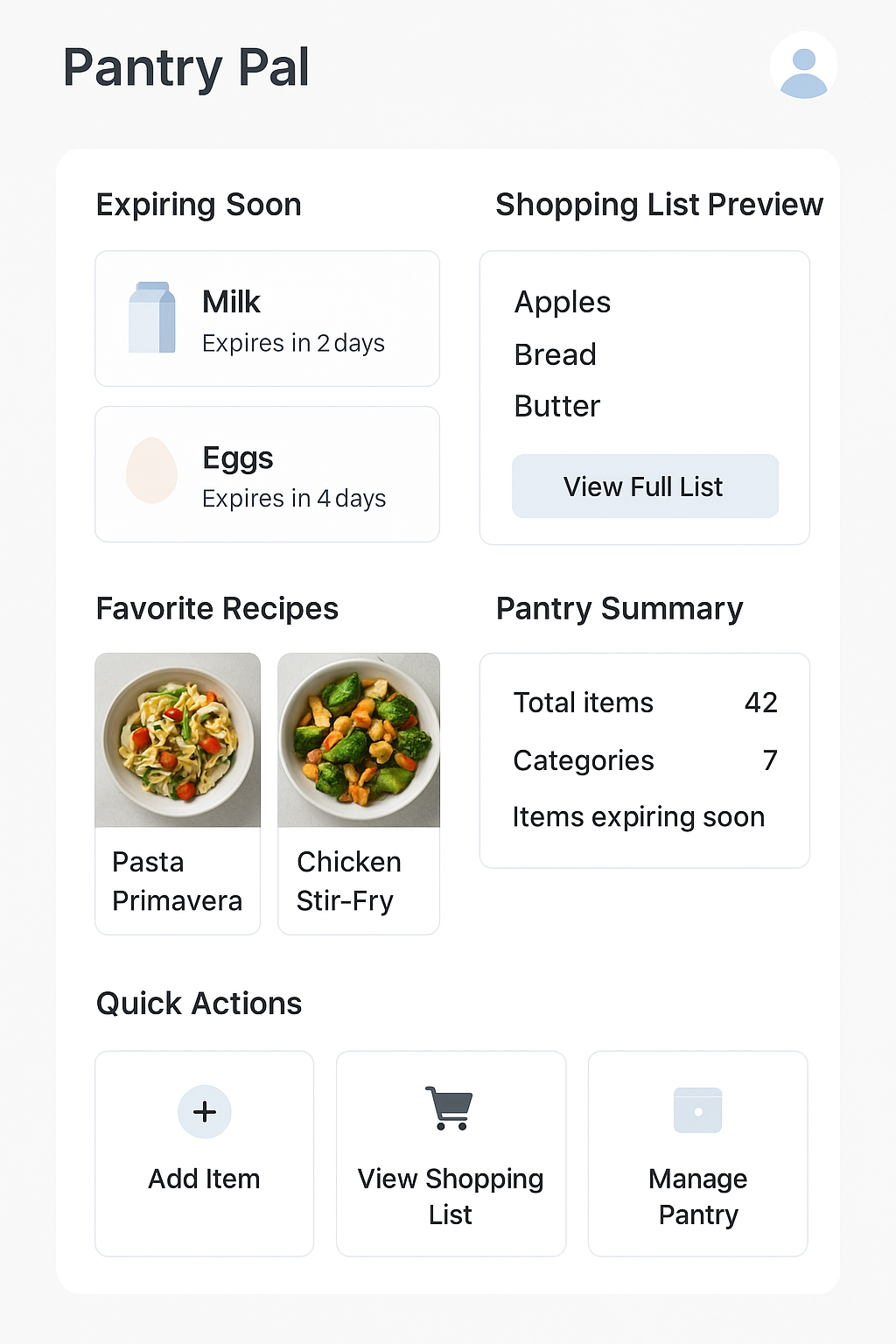896x1344 pixels.
Task: Click the Items expiring soon row
Action: pyautogui.click(x=639, y=817)
